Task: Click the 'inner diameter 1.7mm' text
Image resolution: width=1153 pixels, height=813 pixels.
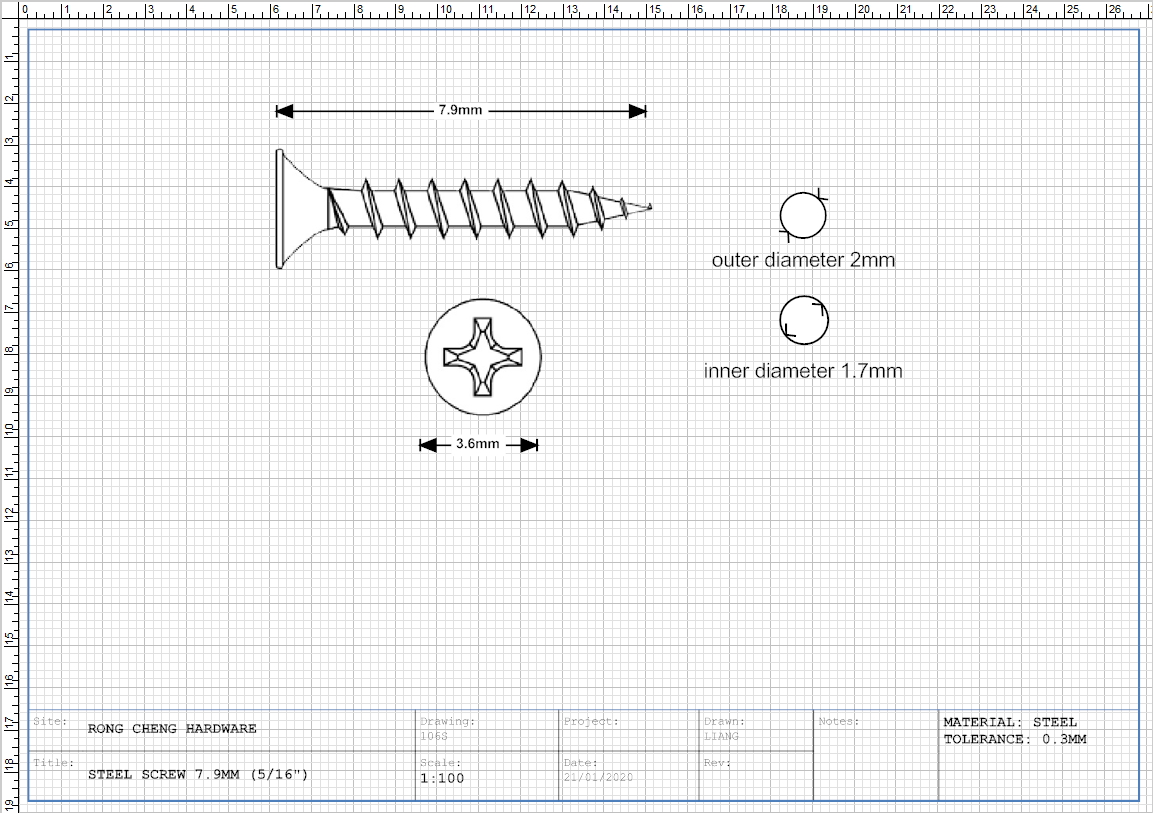Action: click(803, 371)
